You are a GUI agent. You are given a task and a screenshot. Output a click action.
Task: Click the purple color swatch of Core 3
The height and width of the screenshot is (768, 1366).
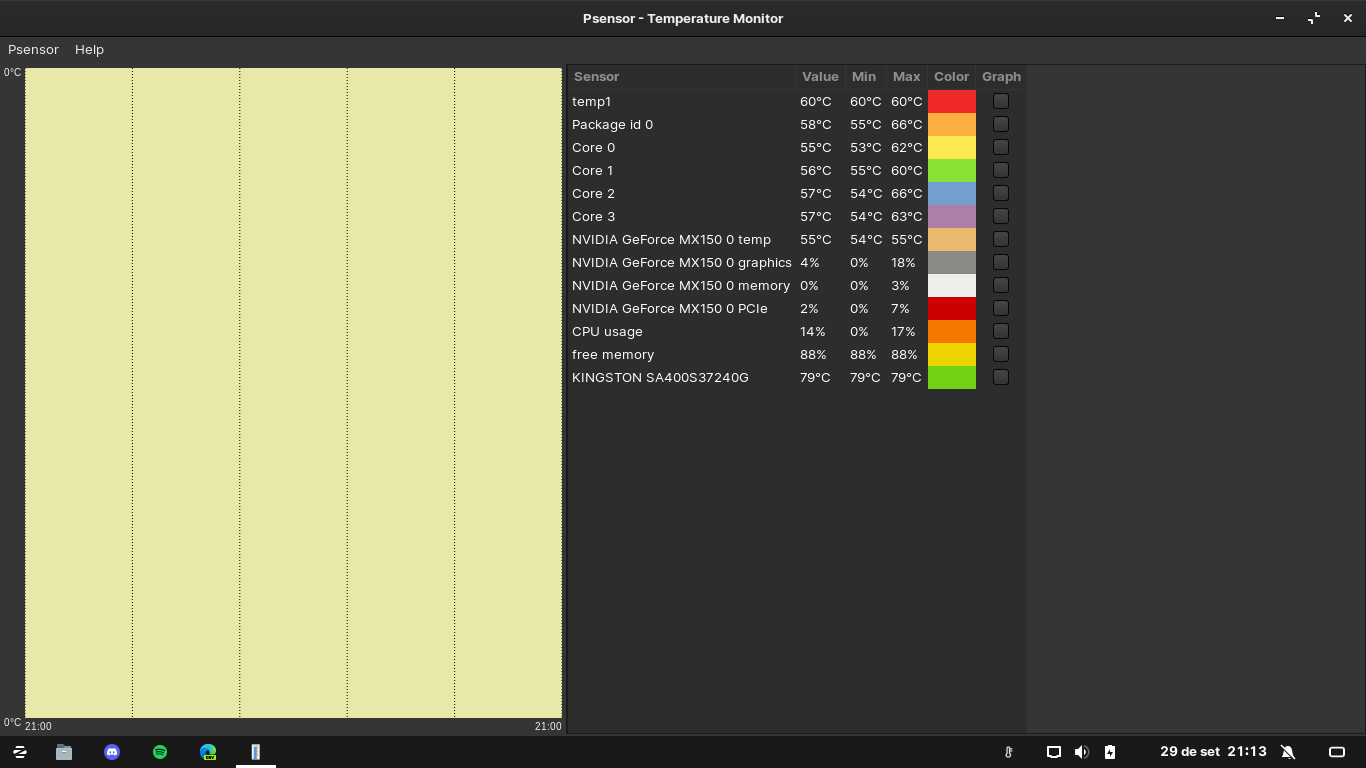click(x=952, y=216)
